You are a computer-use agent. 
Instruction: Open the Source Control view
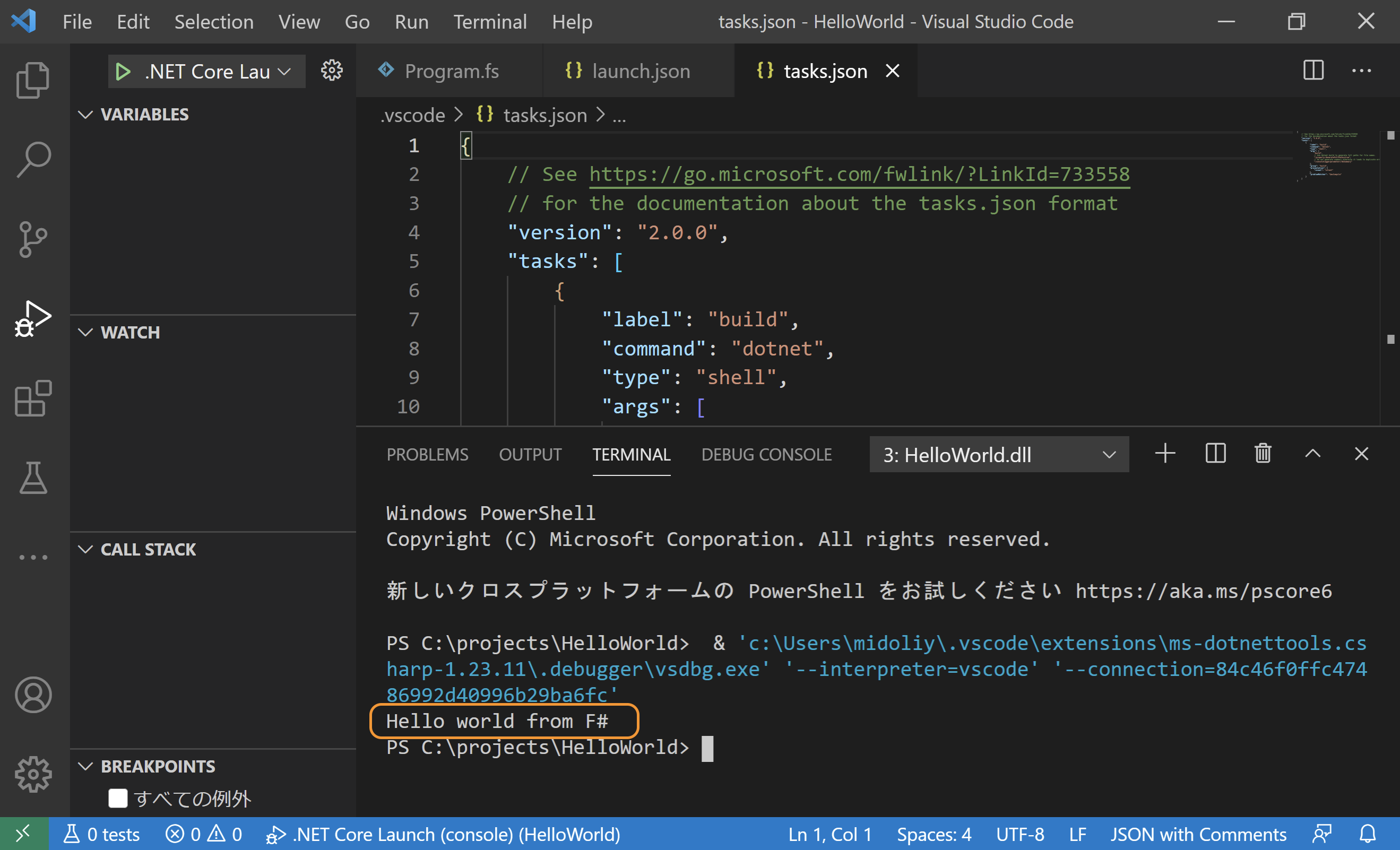33,239
